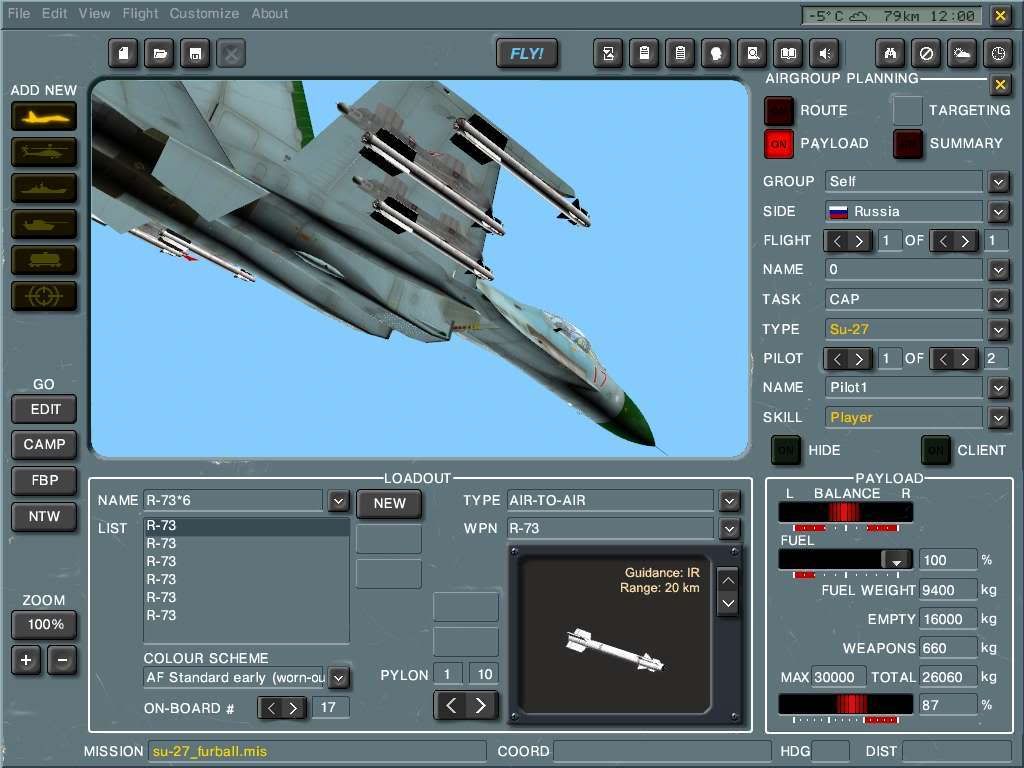
Task: Toggle the PAYLOAD panel switch
Action: [779, 144]
